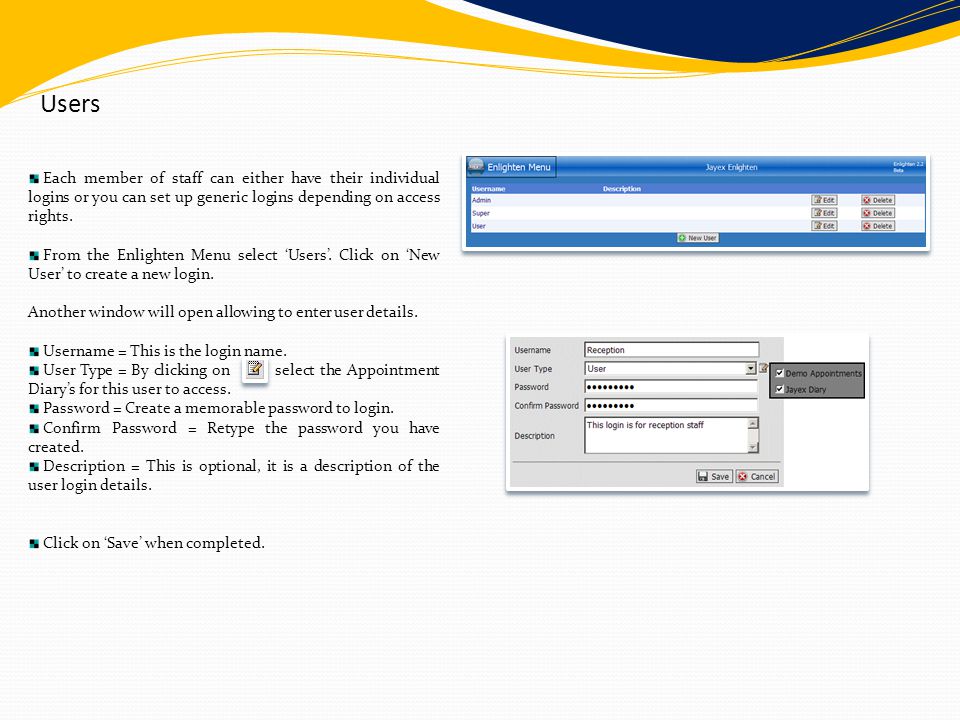Click the edit icon in instructions text
This screenshot has height=720, width=960.
click(255, 369)
